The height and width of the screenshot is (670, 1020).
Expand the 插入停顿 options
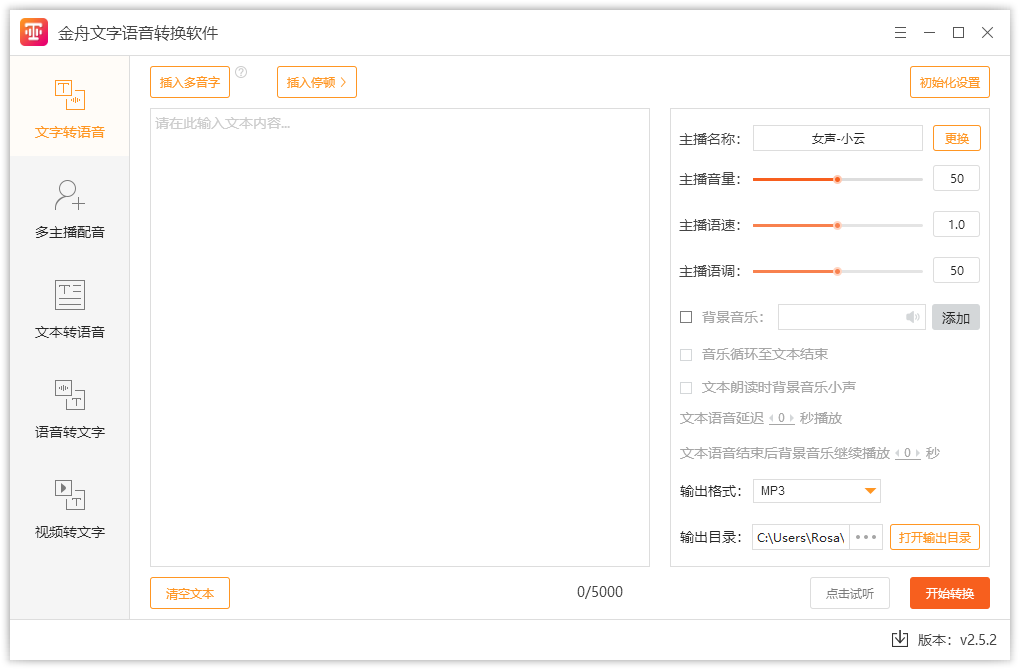pos(316,82)
